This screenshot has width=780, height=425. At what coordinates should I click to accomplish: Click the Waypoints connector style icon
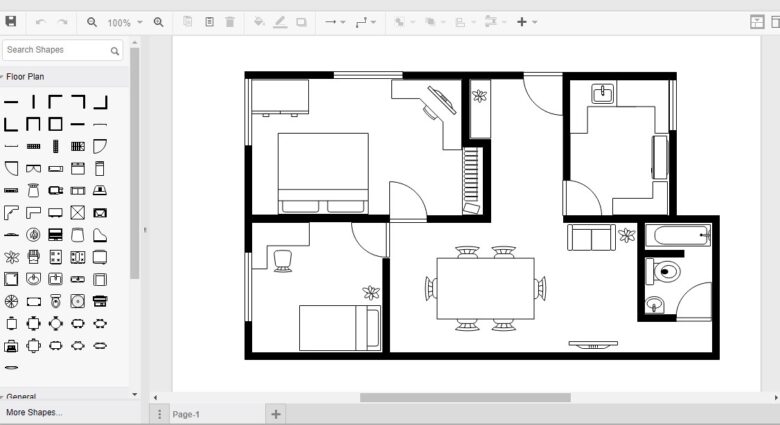tap(361, 22)
